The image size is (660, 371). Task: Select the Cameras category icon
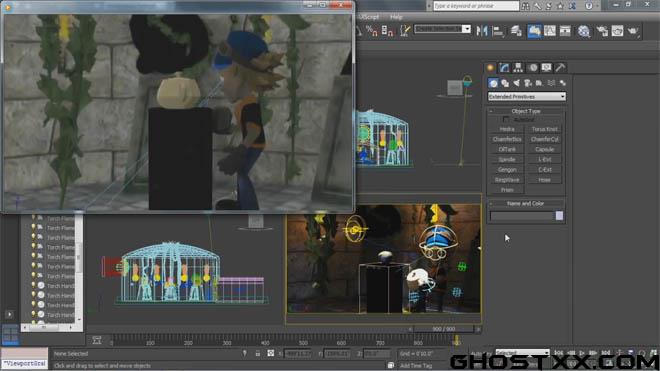pyautogui.click(x=528, y=83)
